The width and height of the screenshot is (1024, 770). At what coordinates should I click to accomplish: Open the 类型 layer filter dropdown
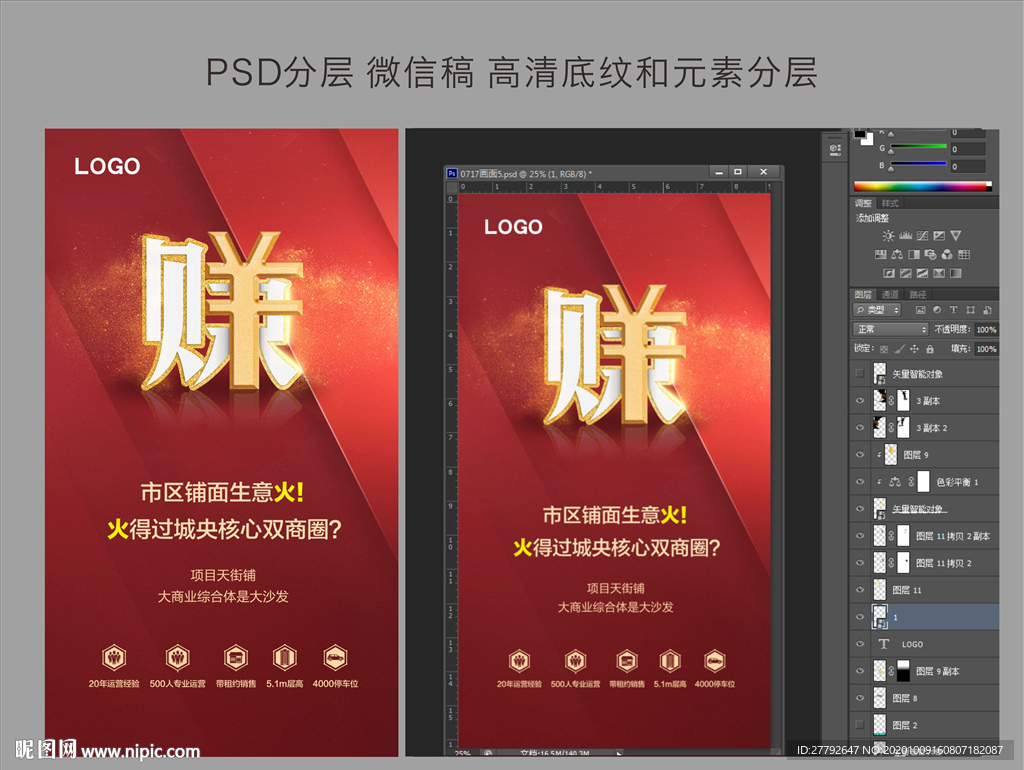(877, 310)
